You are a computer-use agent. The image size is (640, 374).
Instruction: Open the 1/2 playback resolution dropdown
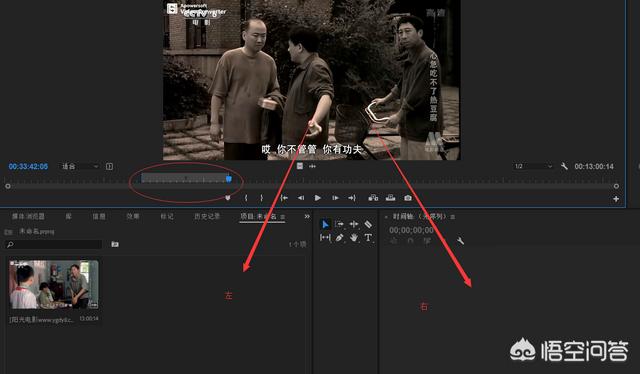(533, 166)
